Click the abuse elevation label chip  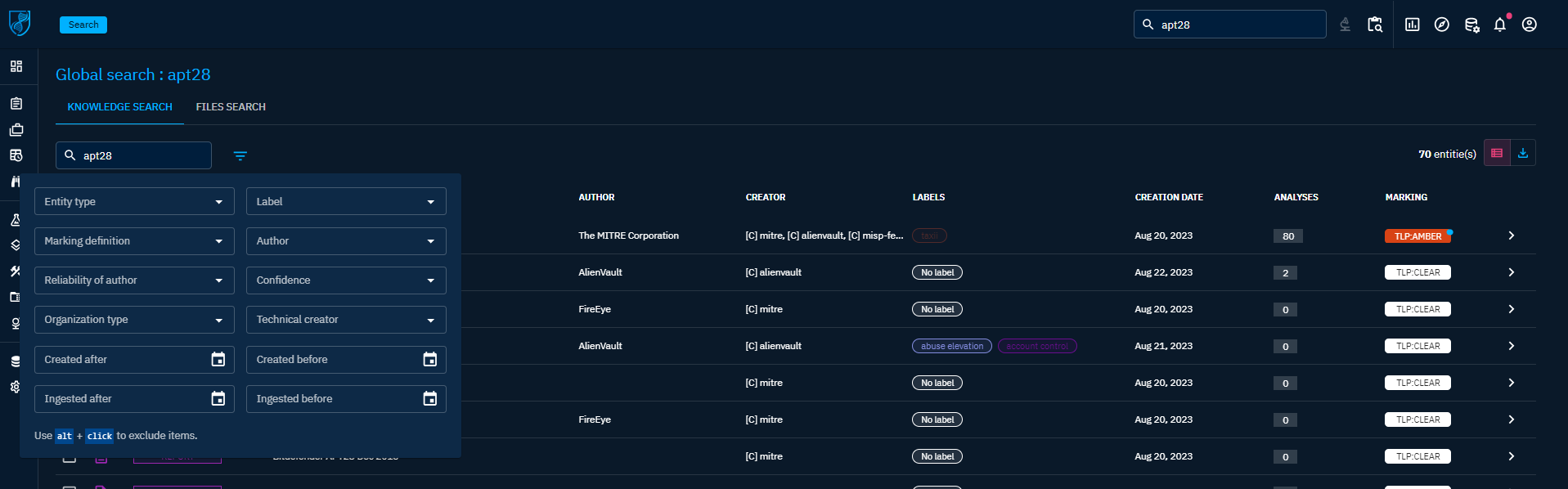951,346
